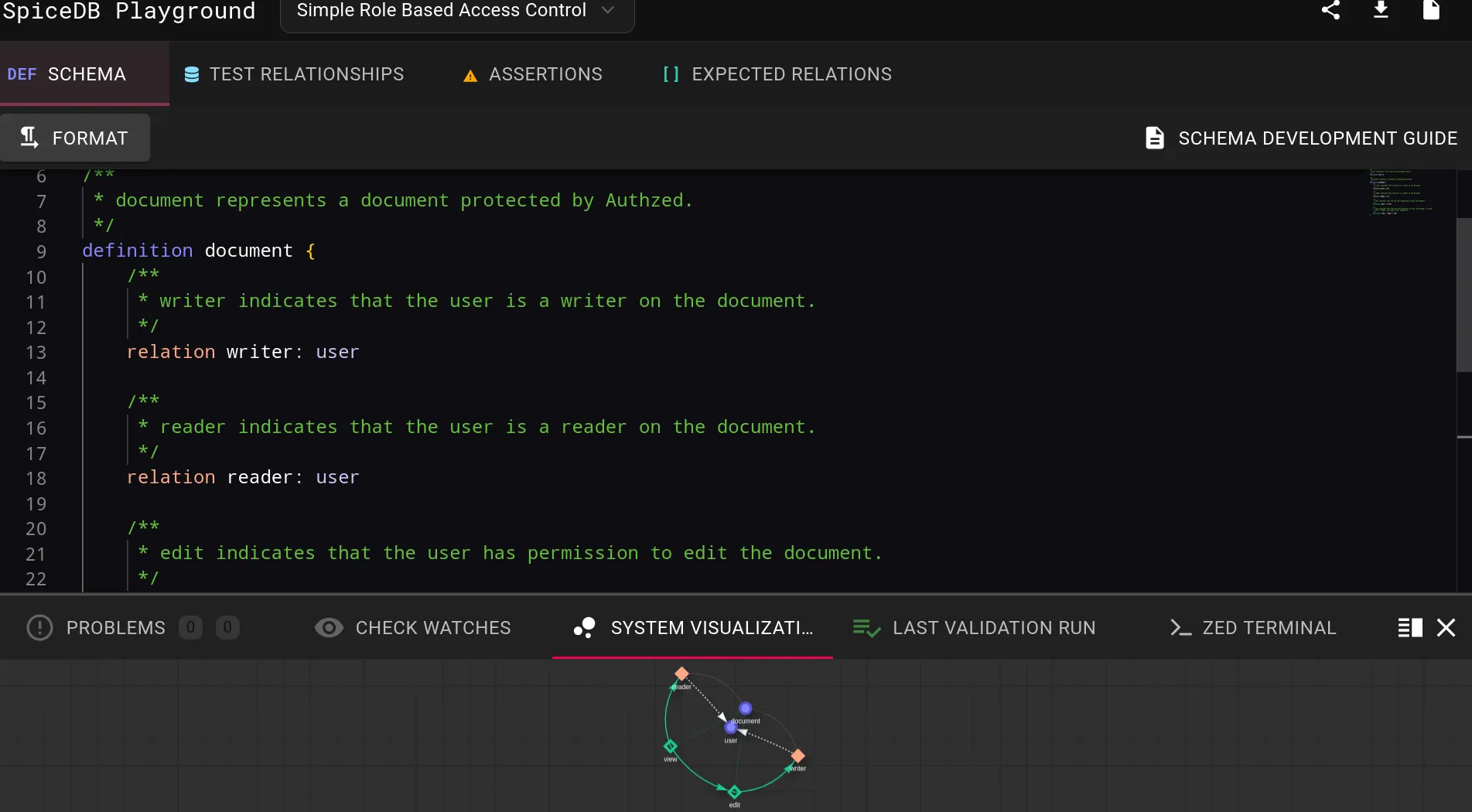The height and width of the screenshot is (812, 1472).
Task: Open the Simple Role Based Access Control dropdown
Action: coord(457,12)
